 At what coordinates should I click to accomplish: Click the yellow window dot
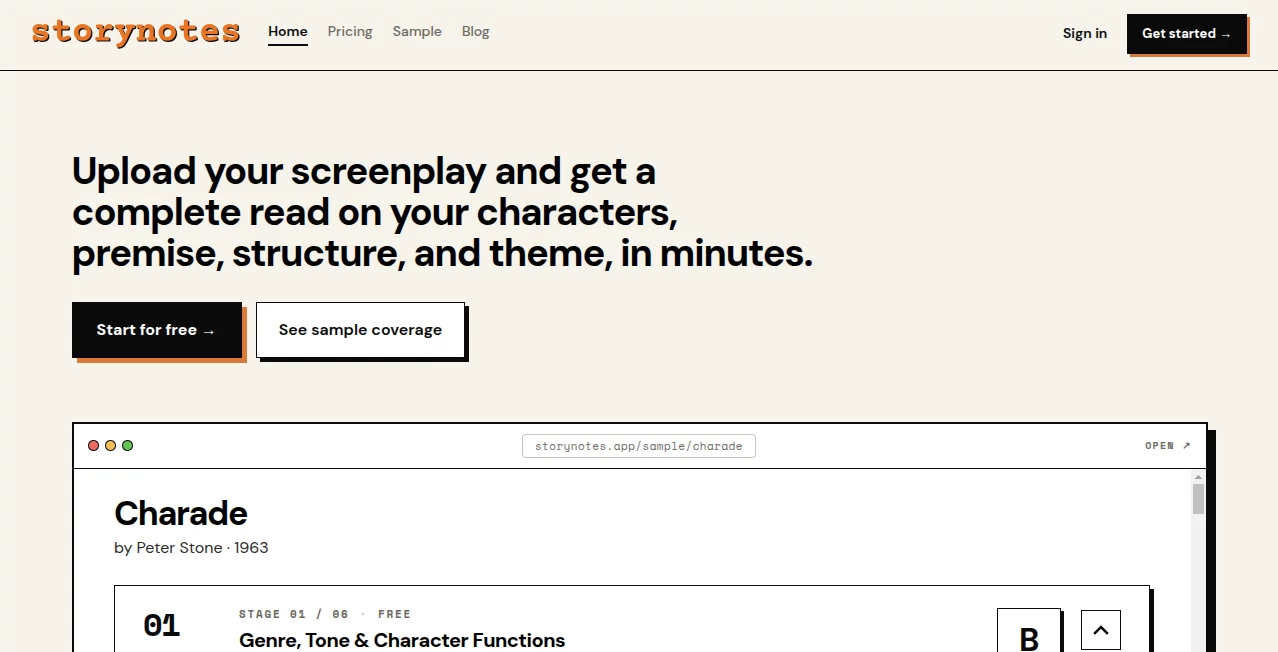pyautogui.click(x=111, y=446)
